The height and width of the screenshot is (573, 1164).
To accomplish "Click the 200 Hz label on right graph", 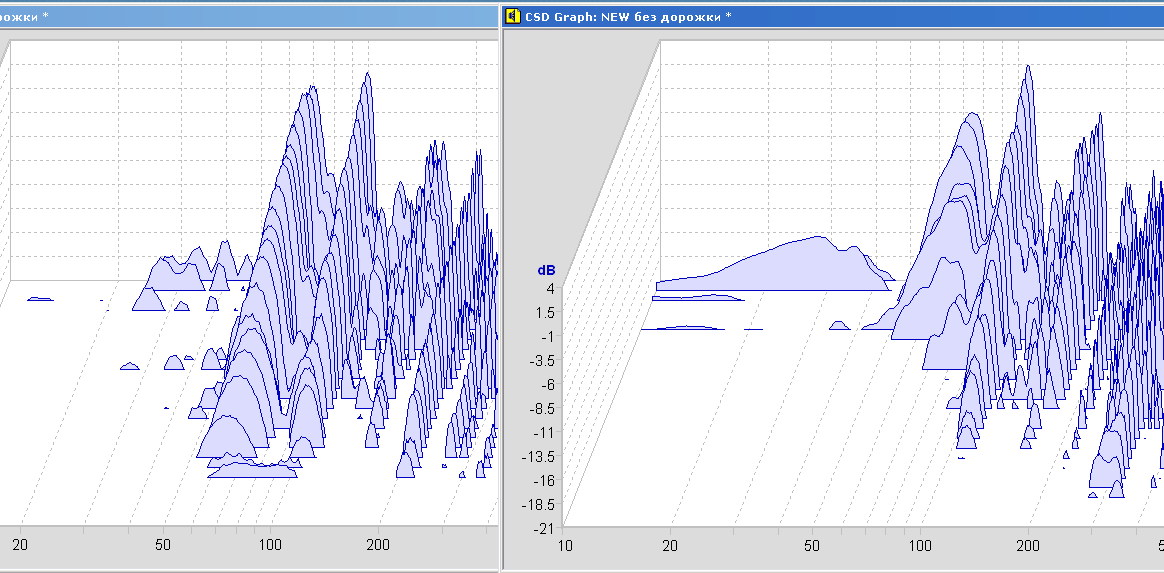I will pos(1028,546).
